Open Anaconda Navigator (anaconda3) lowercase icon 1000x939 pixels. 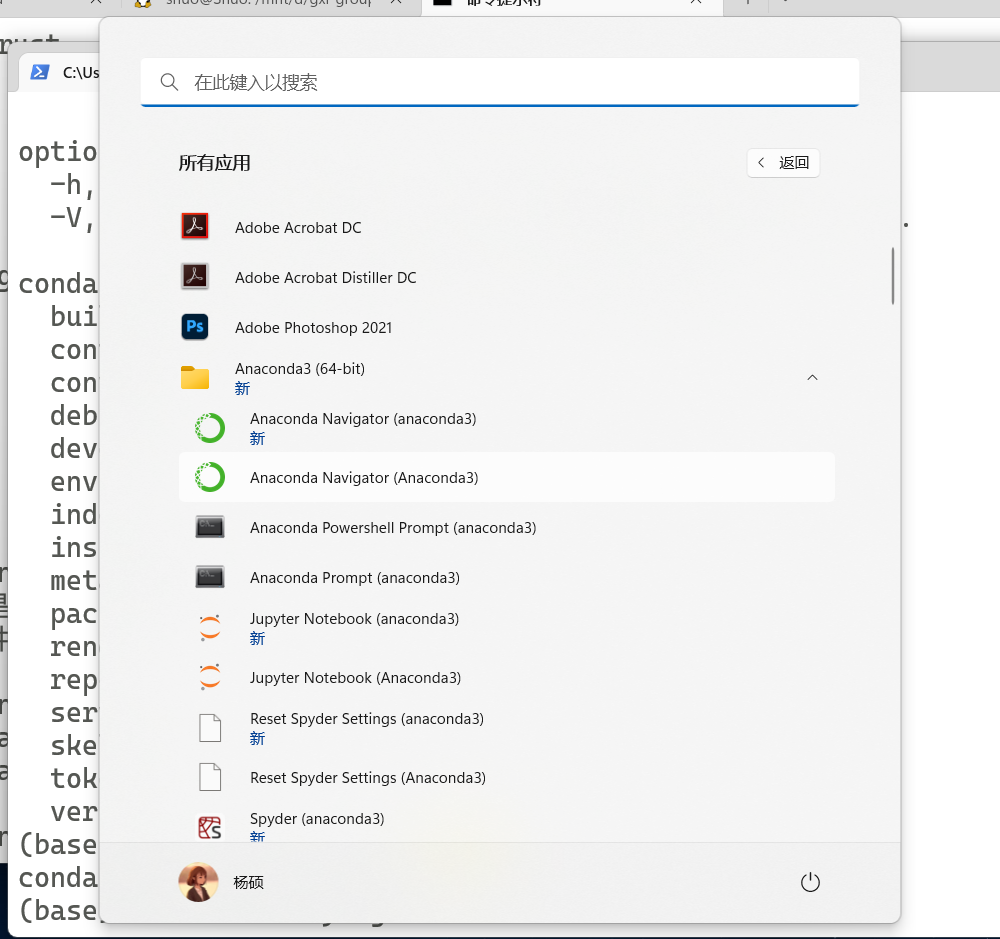point(210,428)
